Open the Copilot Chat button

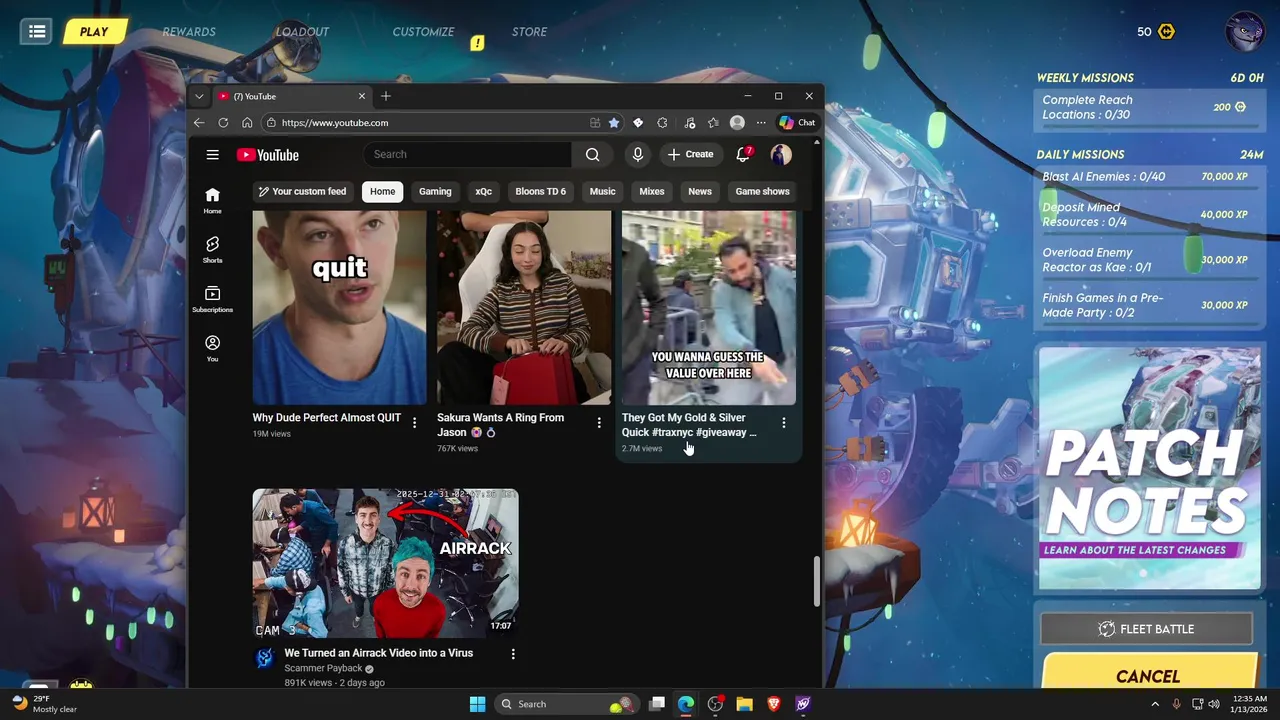(798, 123)
